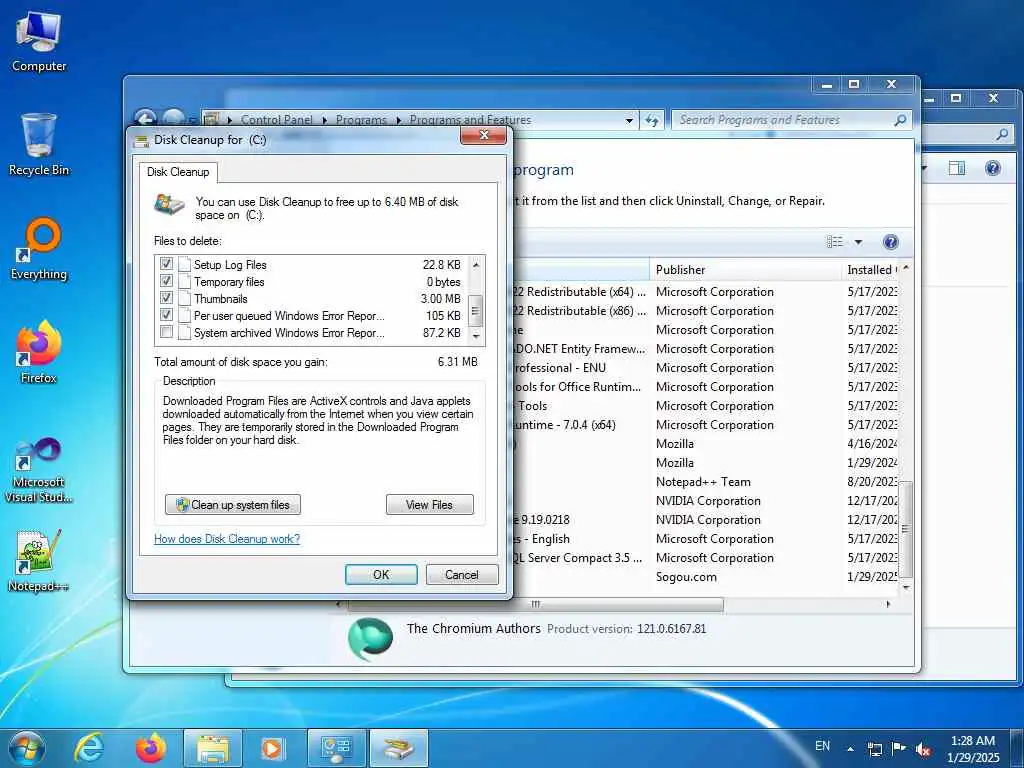Open the Recycle Bin desktop icon
This screenshot has height=768, width=1024.
pos(39,144)
